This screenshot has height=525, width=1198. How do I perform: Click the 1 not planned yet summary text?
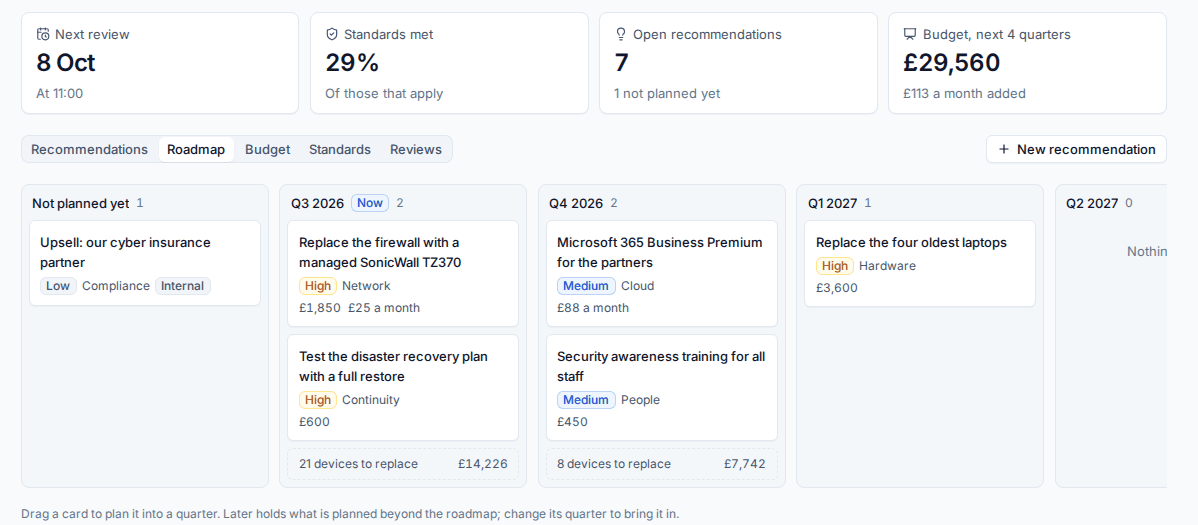coord(667,94)
